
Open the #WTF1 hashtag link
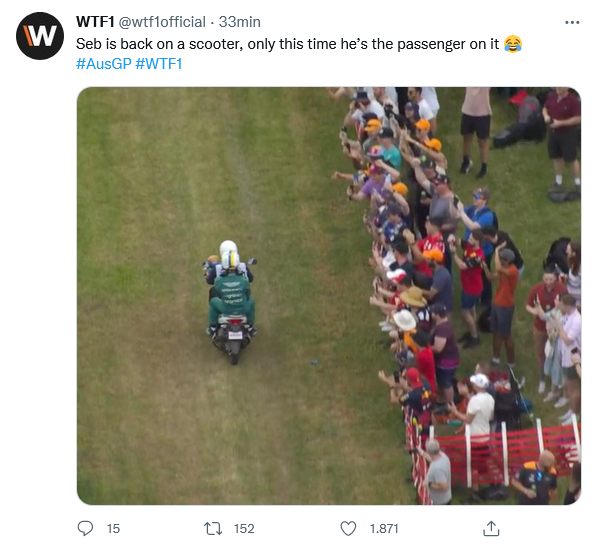pos(159,64)
